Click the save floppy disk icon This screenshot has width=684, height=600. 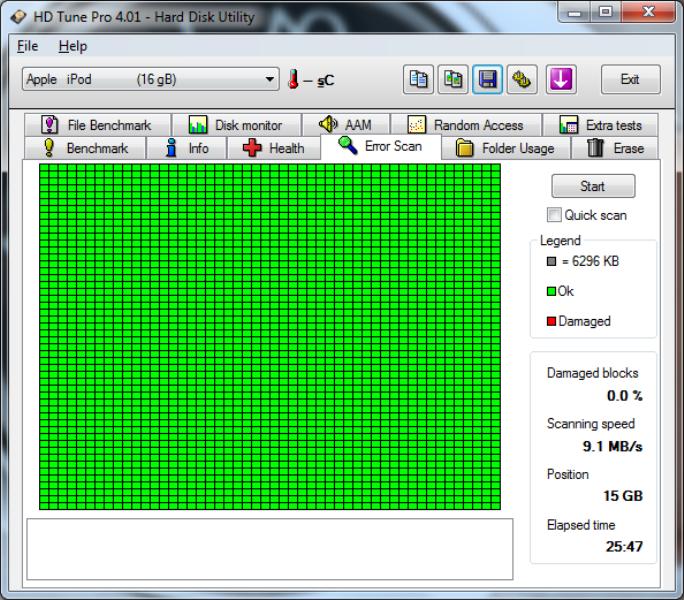tap(487, 79)
